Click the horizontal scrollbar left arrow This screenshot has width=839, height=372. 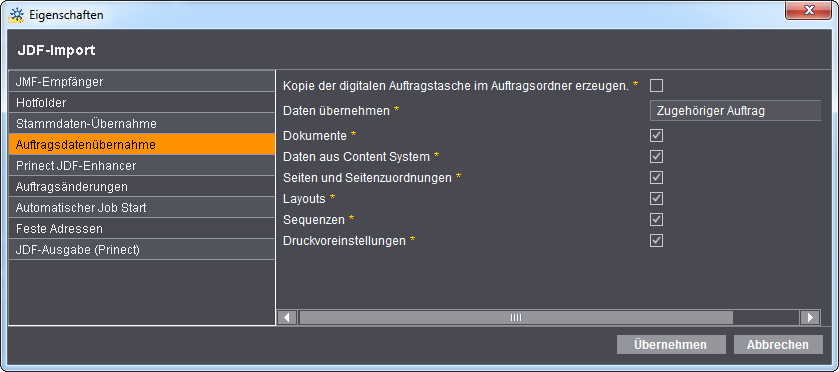(x=287, y=317)
